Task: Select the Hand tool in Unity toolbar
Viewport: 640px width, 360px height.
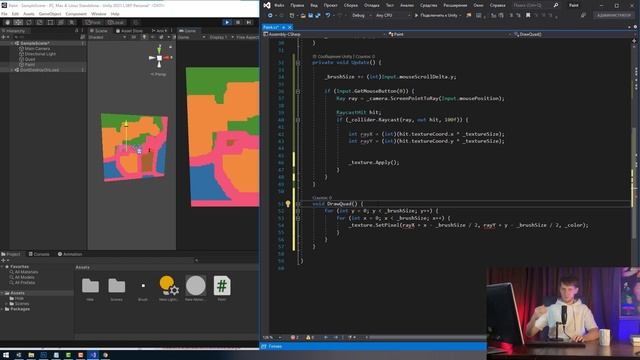Action: (x=7, y=22)
